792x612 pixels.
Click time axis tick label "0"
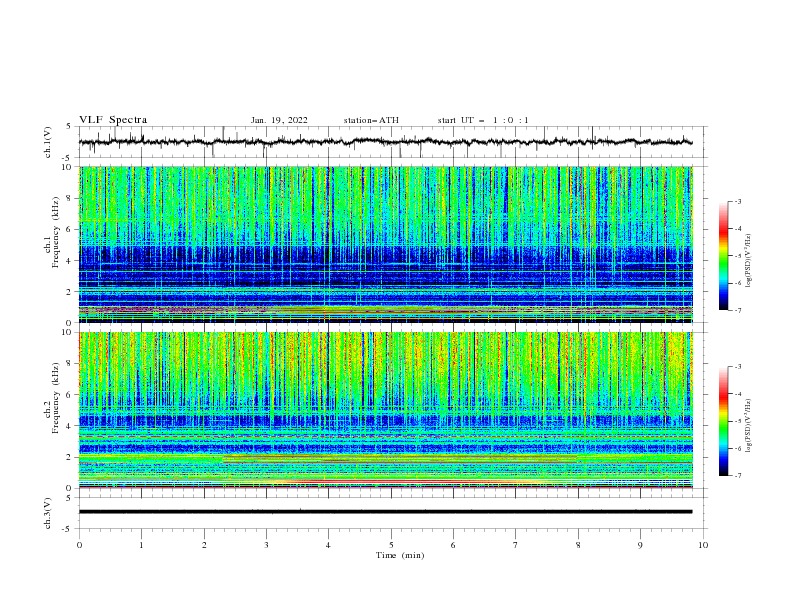click(x=79, y=545)
